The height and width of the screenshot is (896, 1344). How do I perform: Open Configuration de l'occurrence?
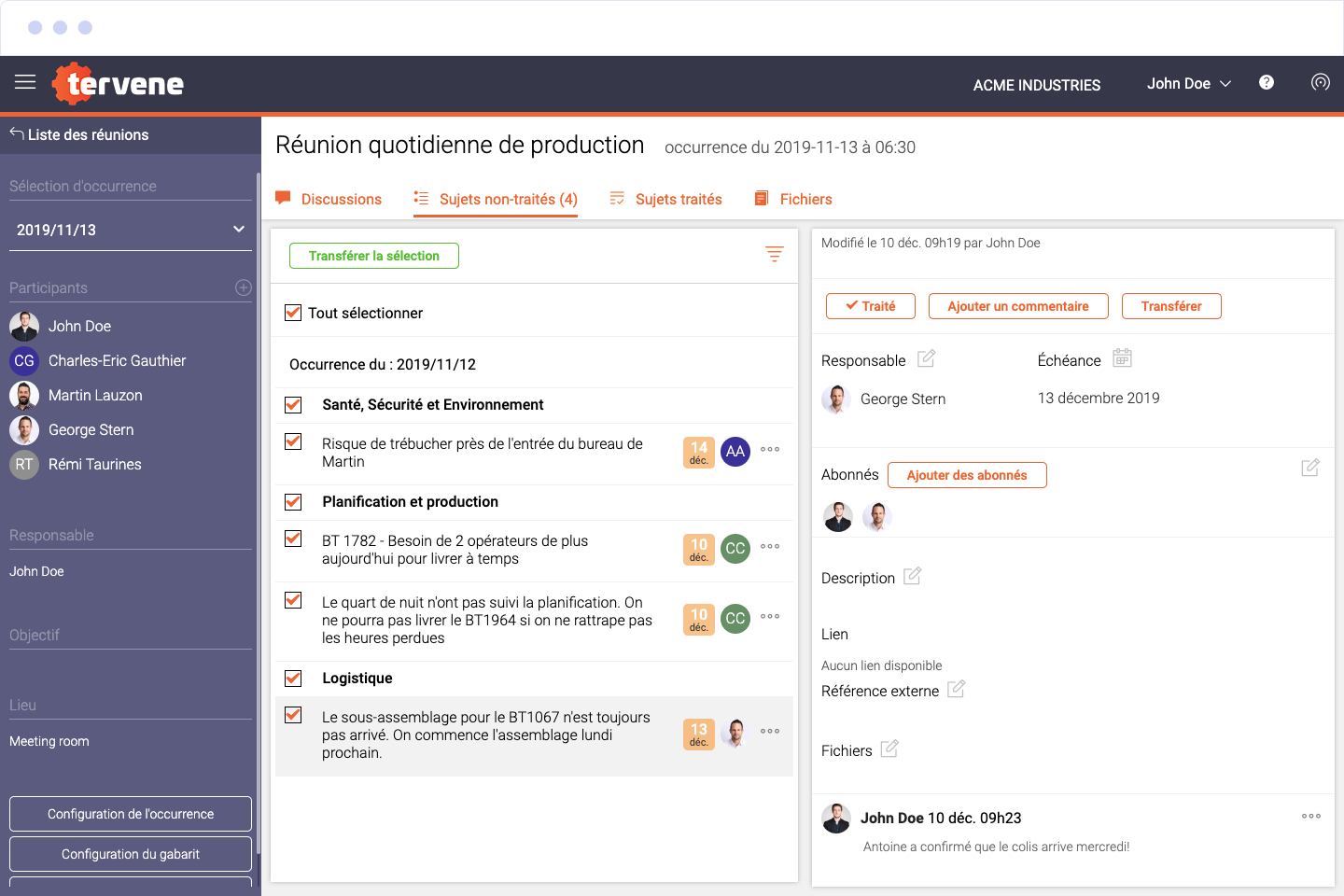point(131,814)
